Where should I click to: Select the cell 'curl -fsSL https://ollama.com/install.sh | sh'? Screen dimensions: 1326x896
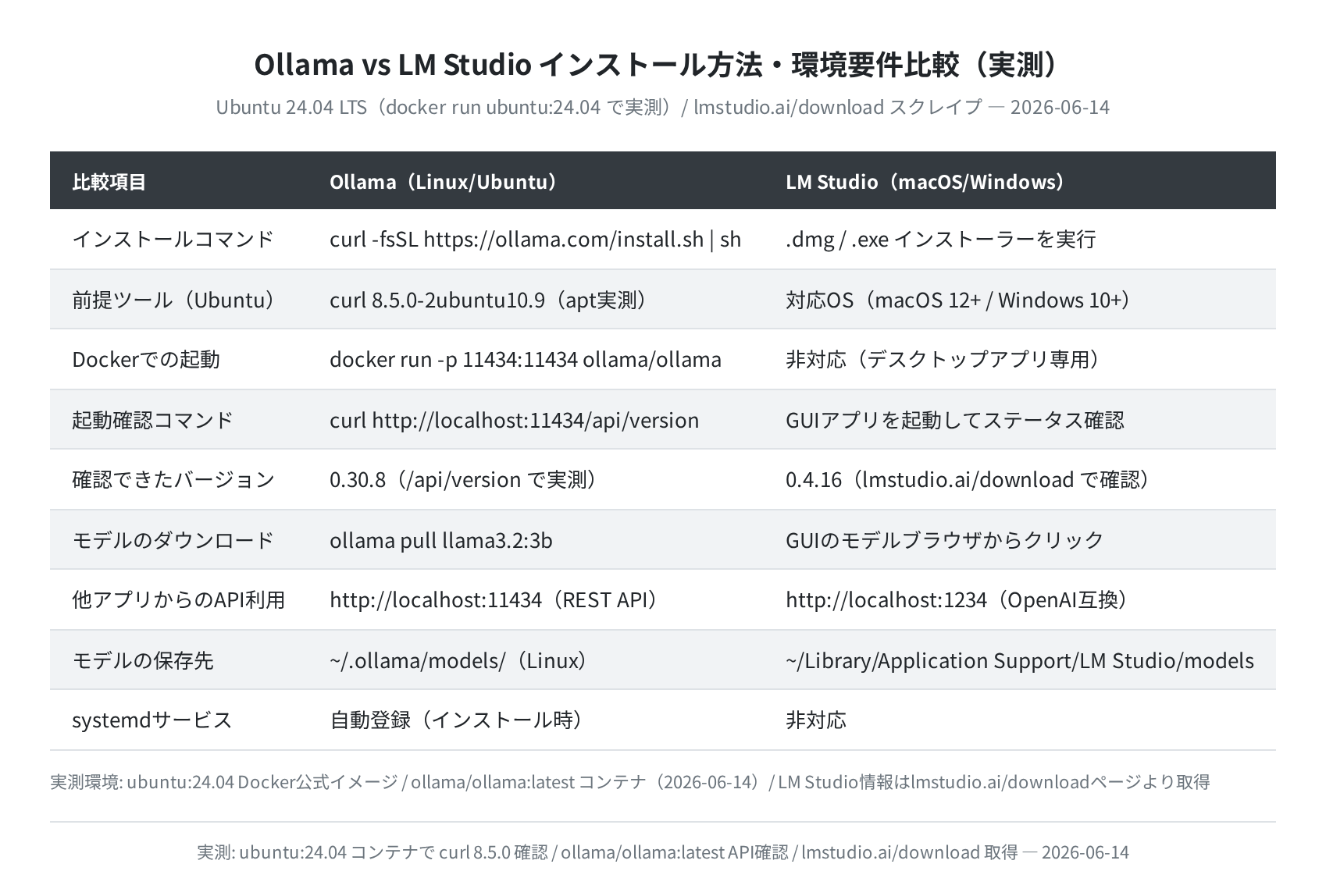click(x=535, y=239)
